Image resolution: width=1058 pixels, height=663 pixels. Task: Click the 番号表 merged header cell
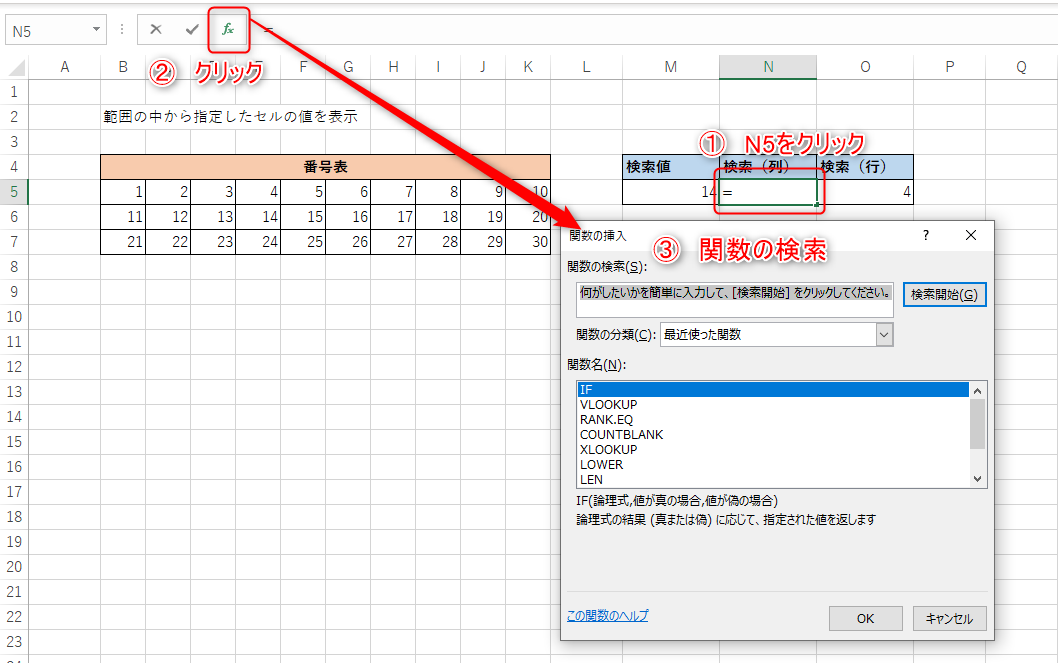coord(325,167)
